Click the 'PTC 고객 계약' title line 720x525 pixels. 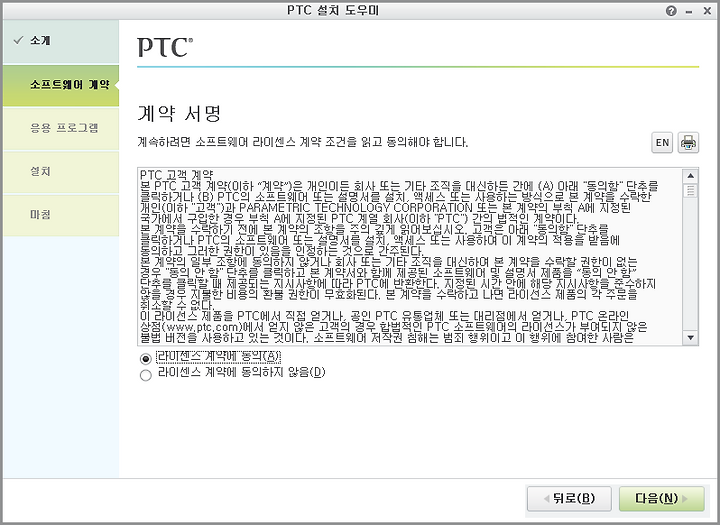coord(176,175)
